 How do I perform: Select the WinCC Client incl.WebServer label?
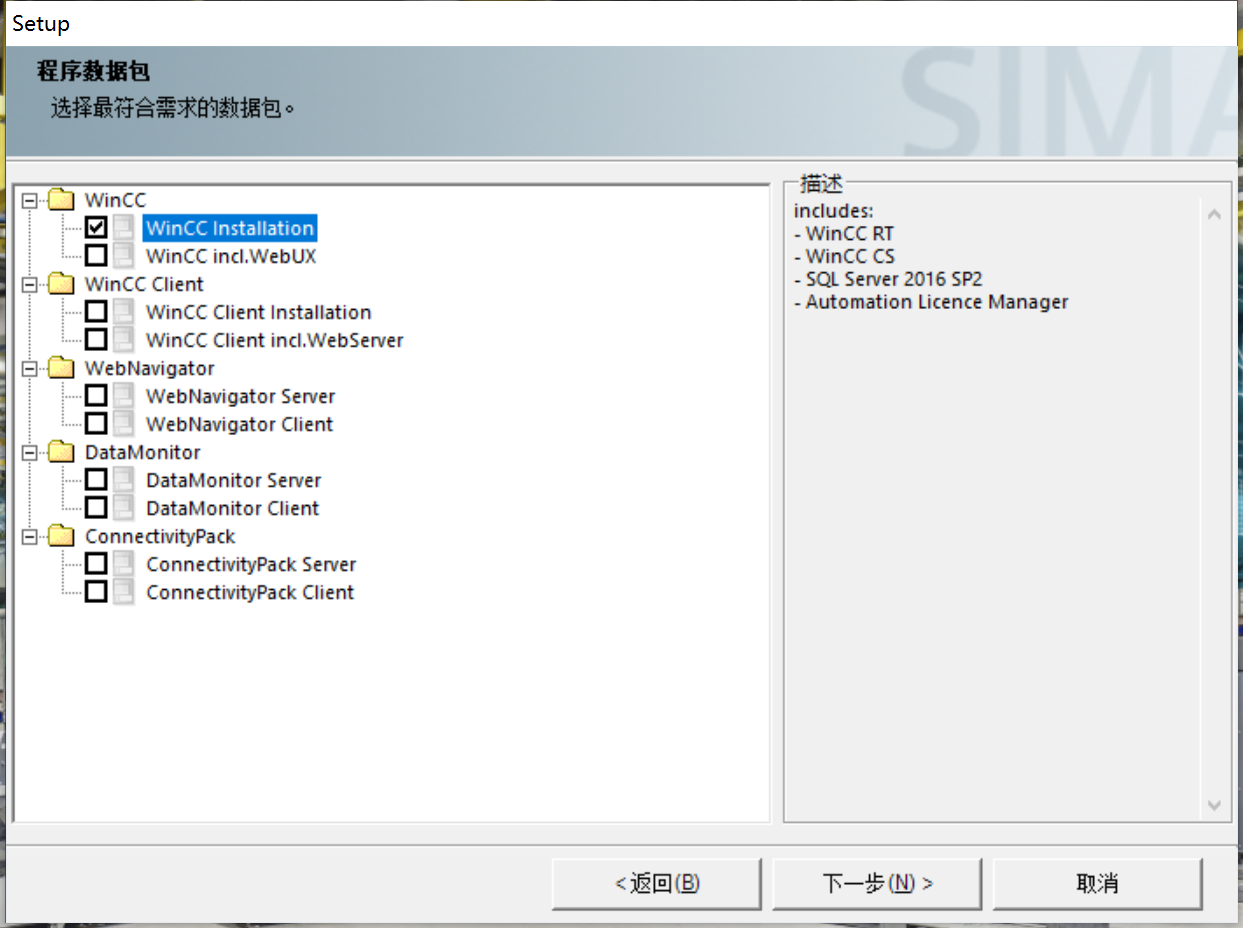274,340
